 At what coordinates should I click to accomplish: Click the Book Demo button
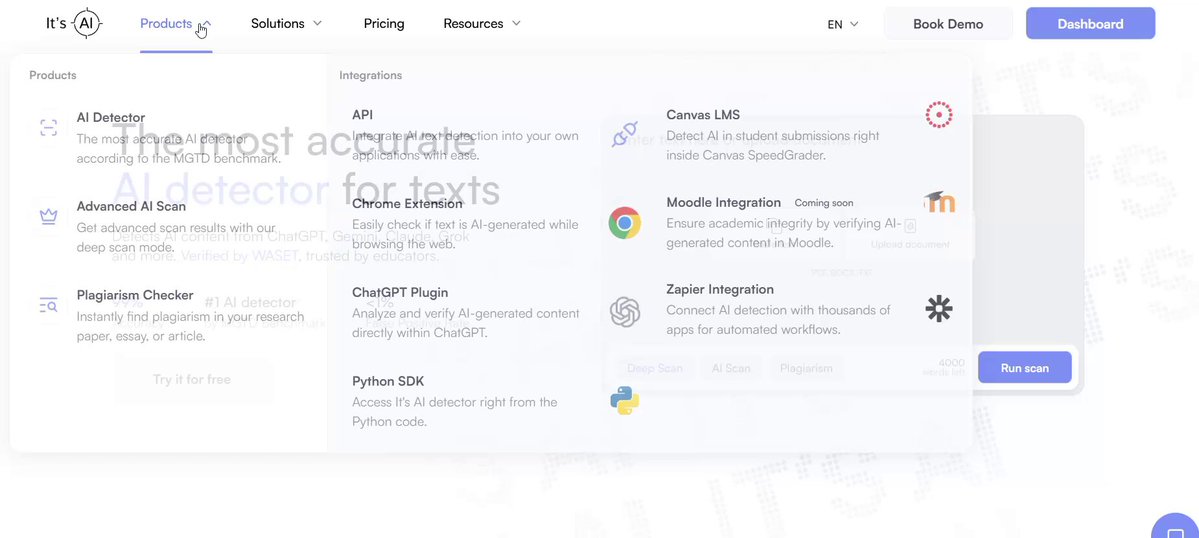(x=948, y=24)
